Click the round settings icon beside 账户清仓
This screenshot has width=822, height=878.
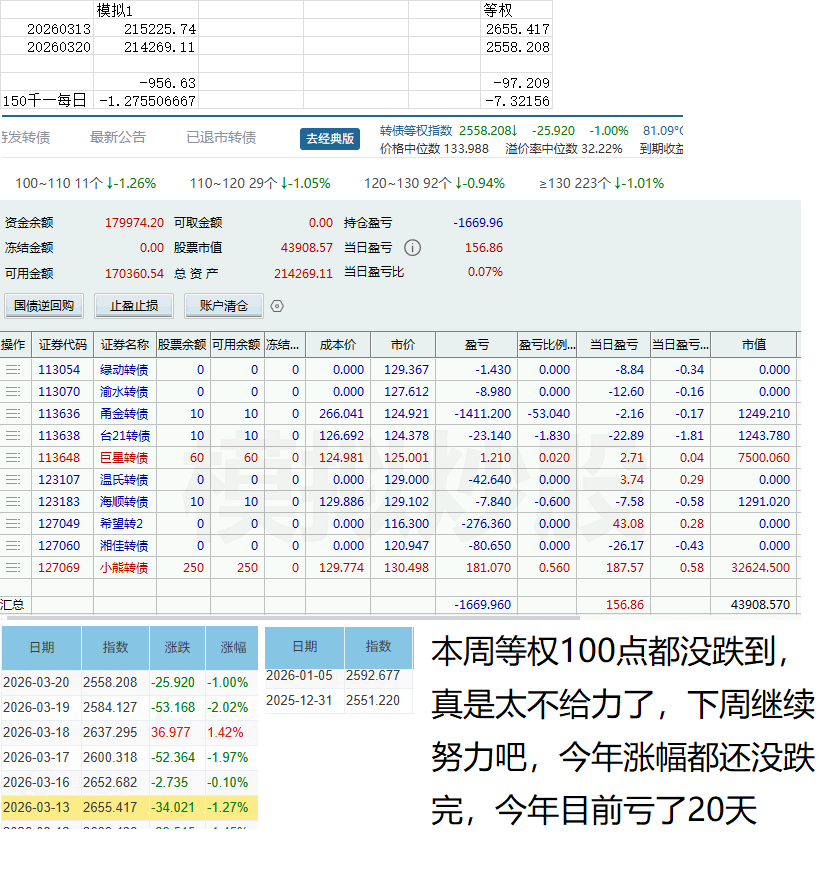[x=277, y=307]
